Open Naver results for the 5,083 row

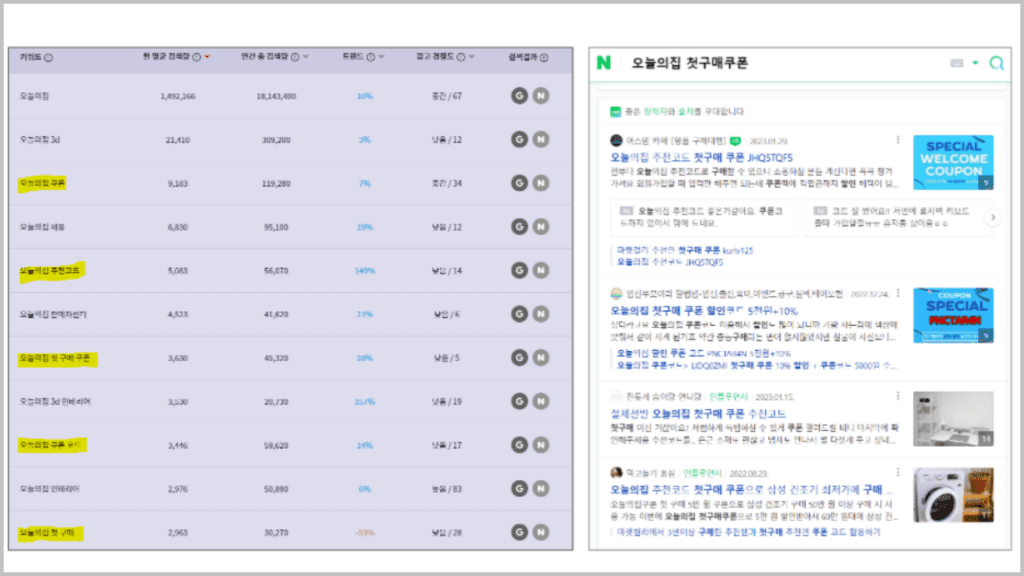tap(541, 270)
